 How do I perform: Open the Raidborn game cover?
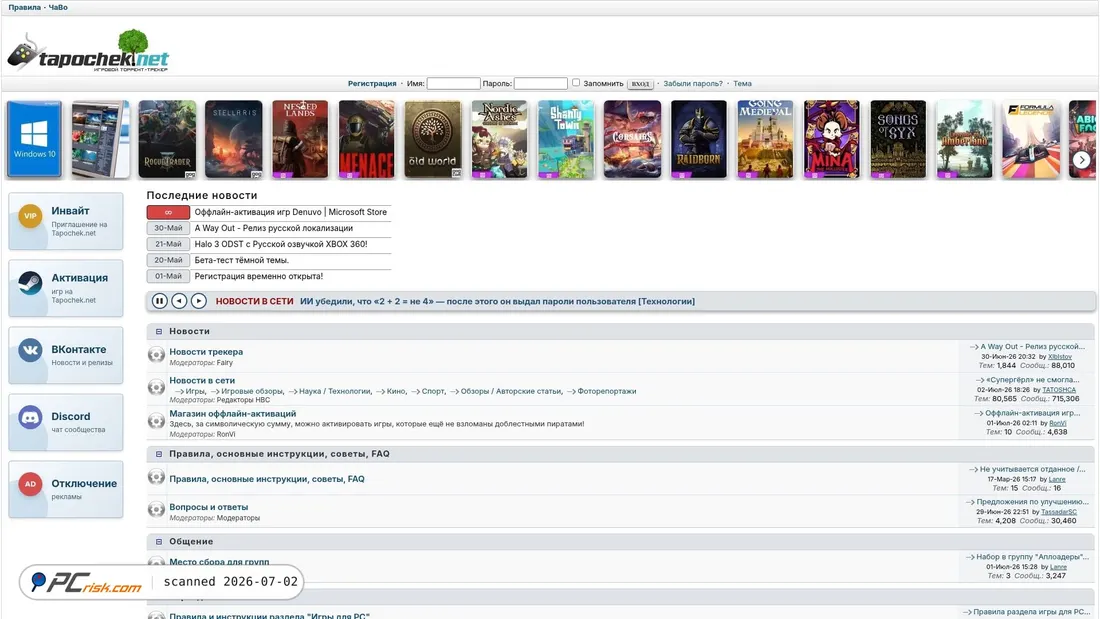pyautogui.click(x=699, y=139)
